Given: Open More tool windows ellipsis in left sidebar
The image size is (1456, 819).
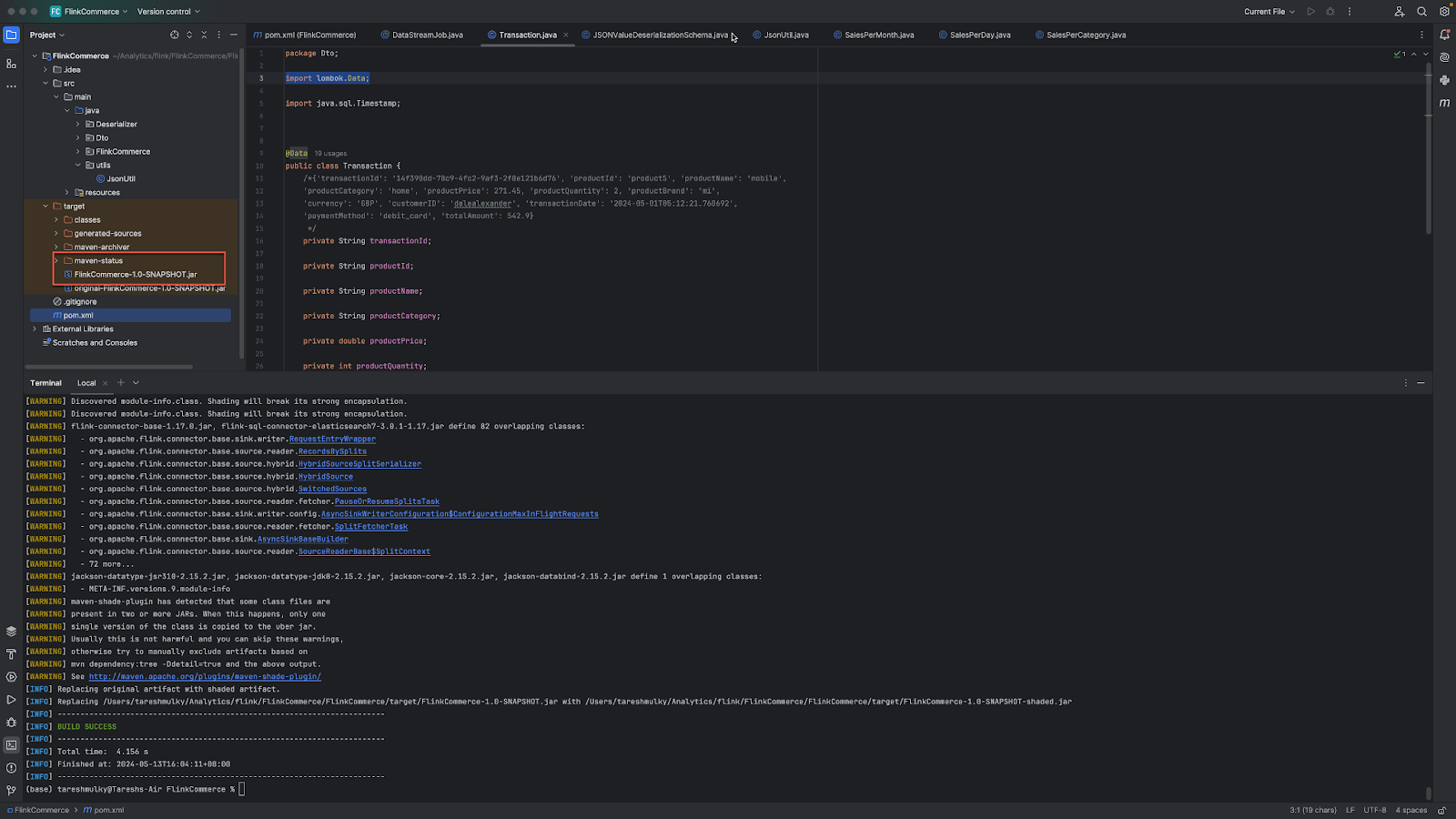Looking at the screenshot, I should [11, 86].
